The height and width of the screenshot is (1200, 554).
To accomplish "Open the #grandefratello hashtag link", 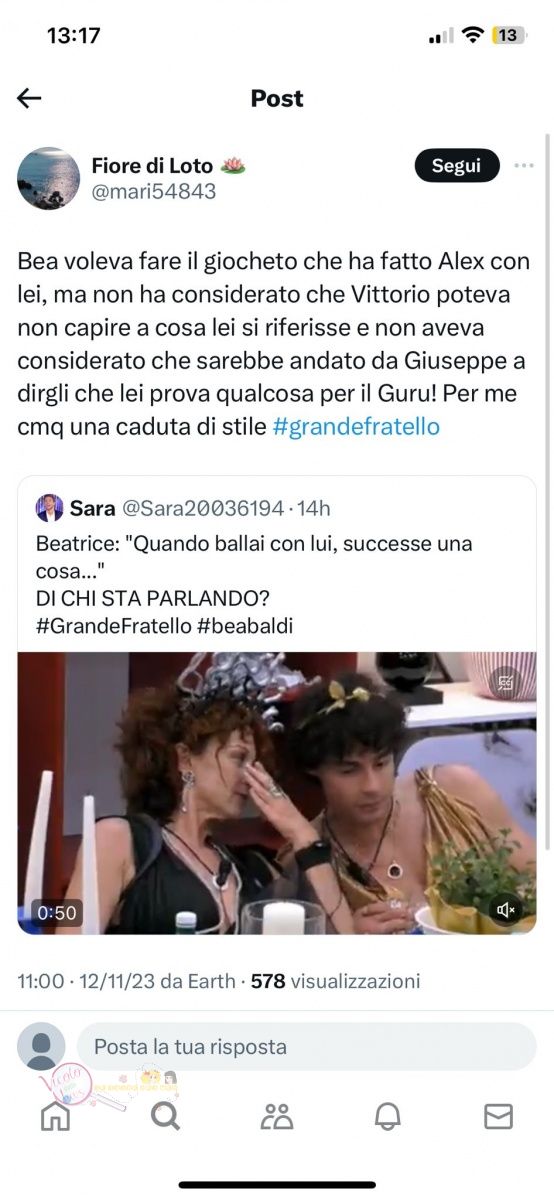I will pos(356,427).
